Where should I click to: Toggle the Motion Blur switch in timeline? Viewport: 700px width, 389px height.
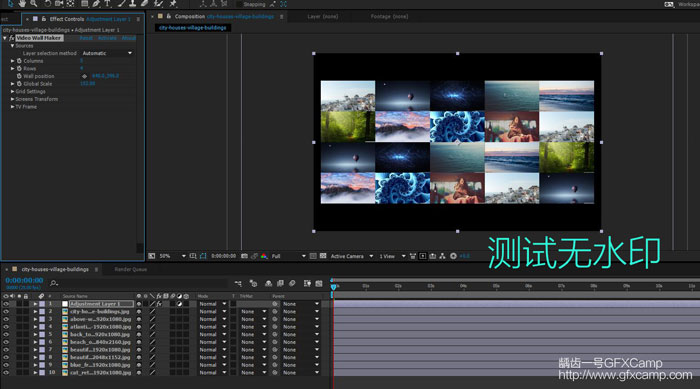click(292, 283)
